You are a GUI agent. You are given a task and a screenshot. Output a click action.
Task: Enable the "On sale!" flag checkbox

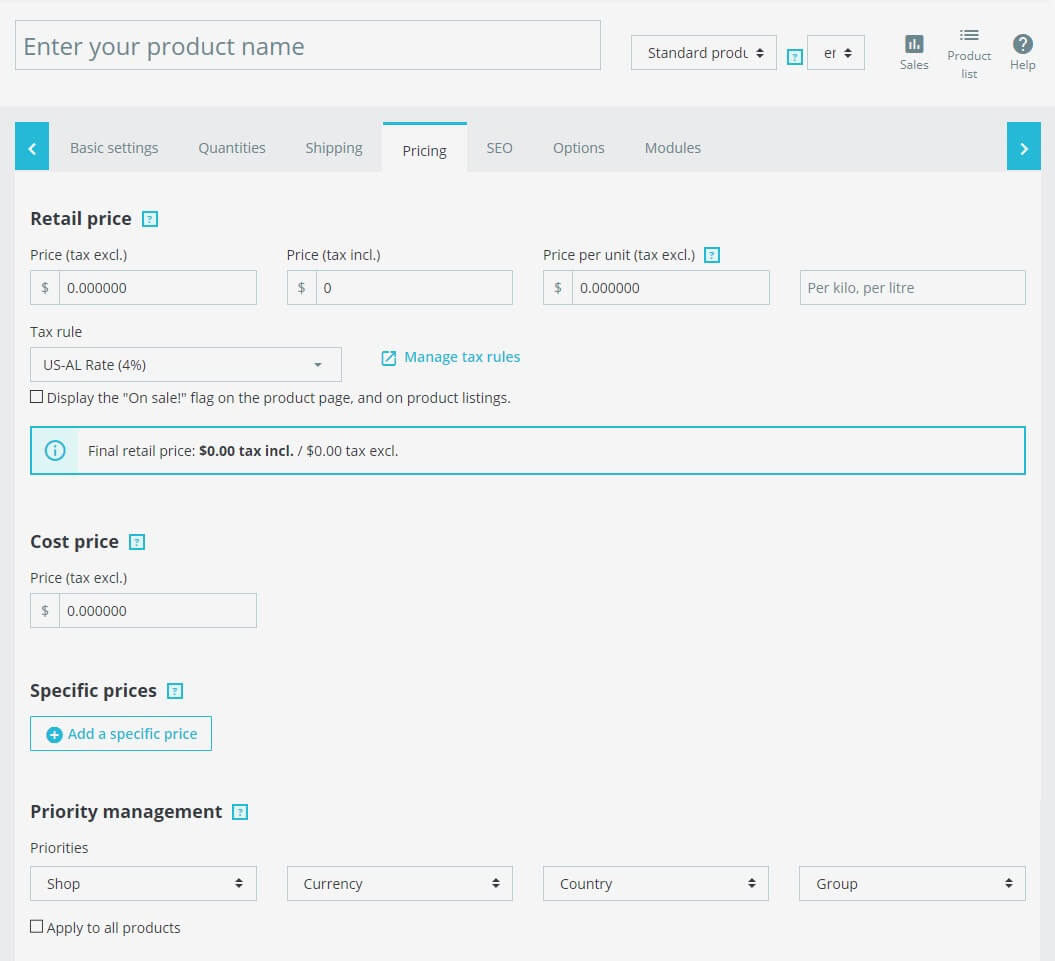[x=37, y=396]
